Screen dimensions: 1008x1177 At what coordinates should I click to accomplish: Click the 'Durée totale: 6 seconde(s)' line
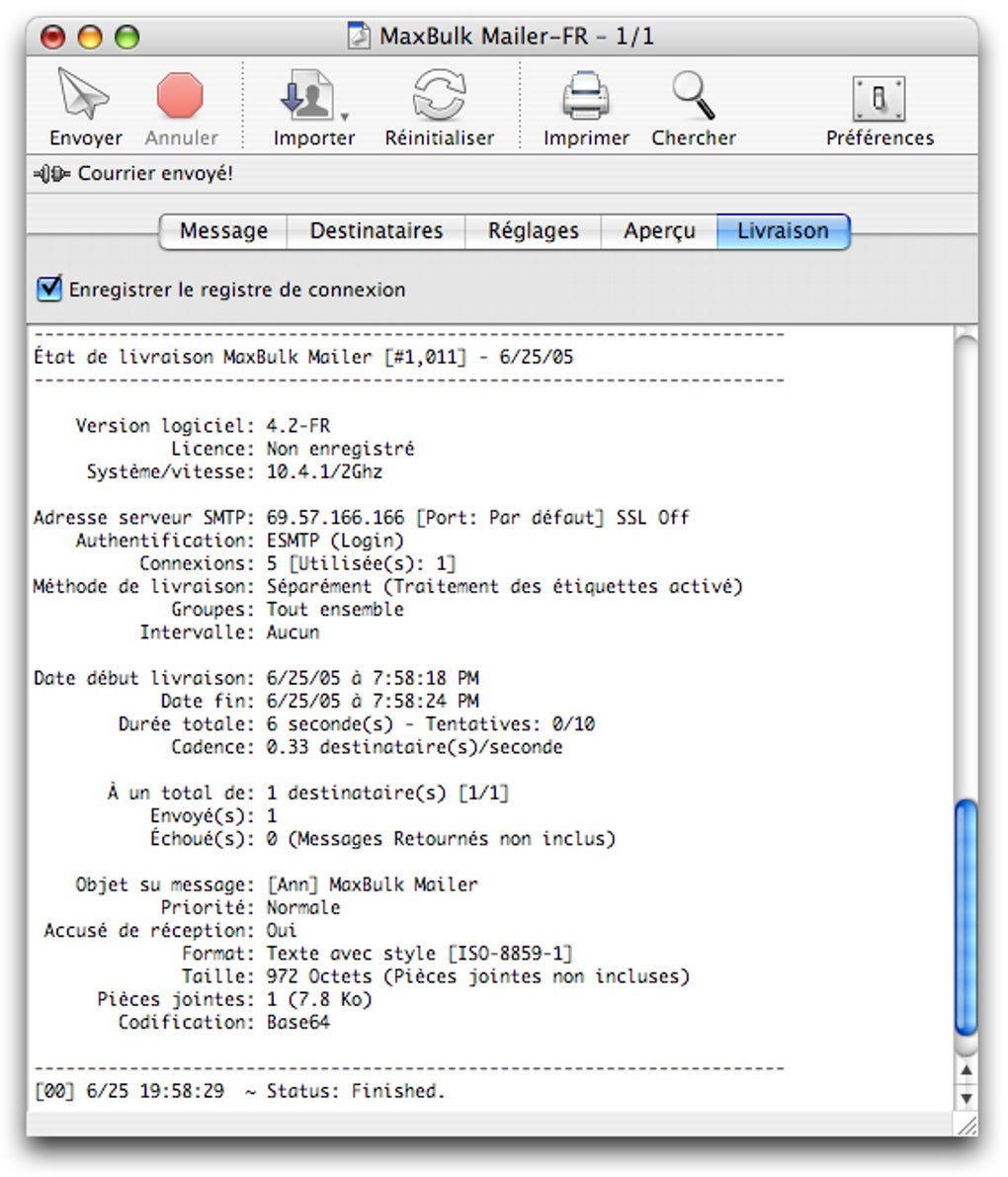[x=357, y=723]
